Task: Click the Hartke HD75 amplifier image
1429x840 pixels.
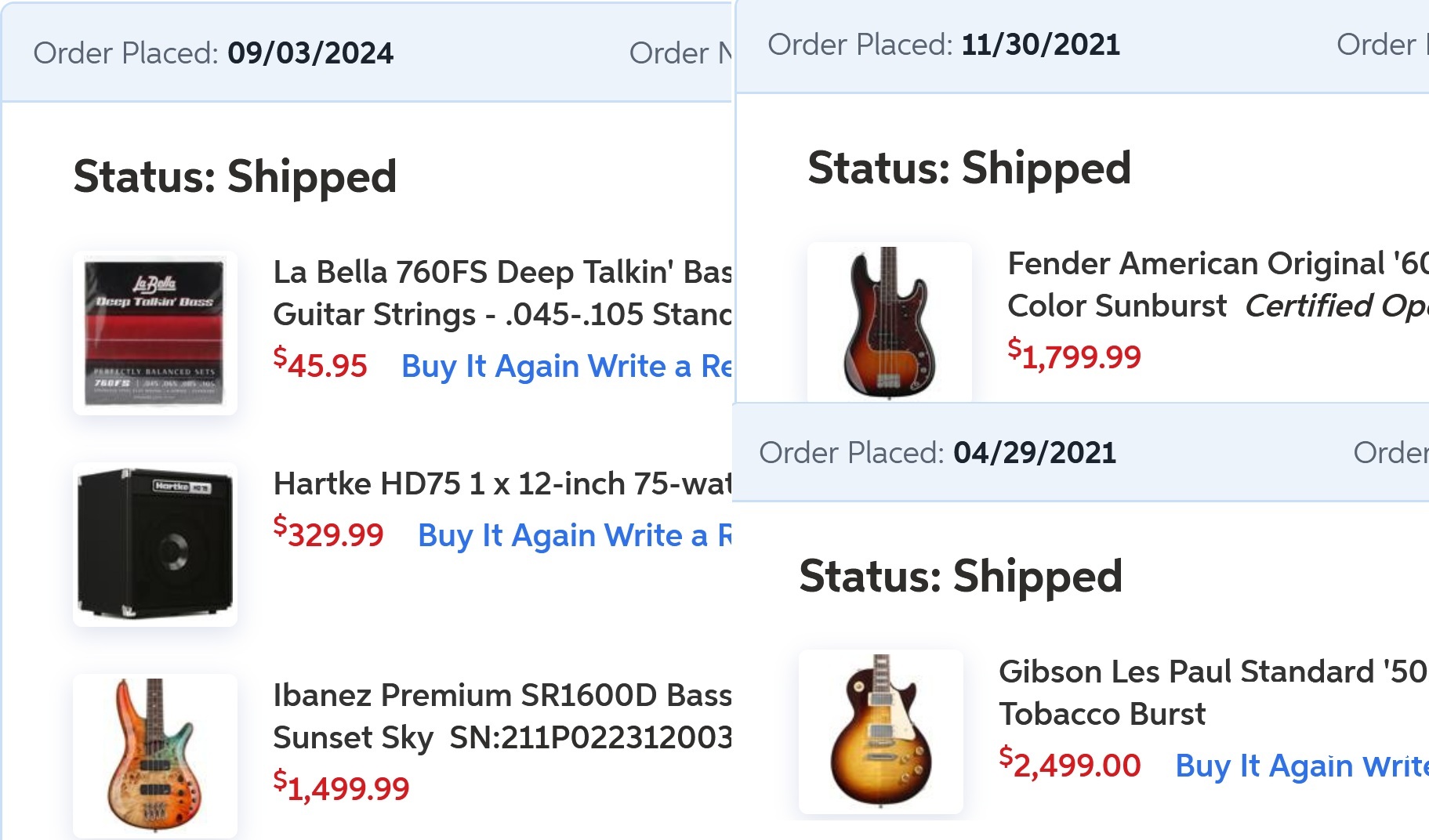Action: tap(155, 545)
